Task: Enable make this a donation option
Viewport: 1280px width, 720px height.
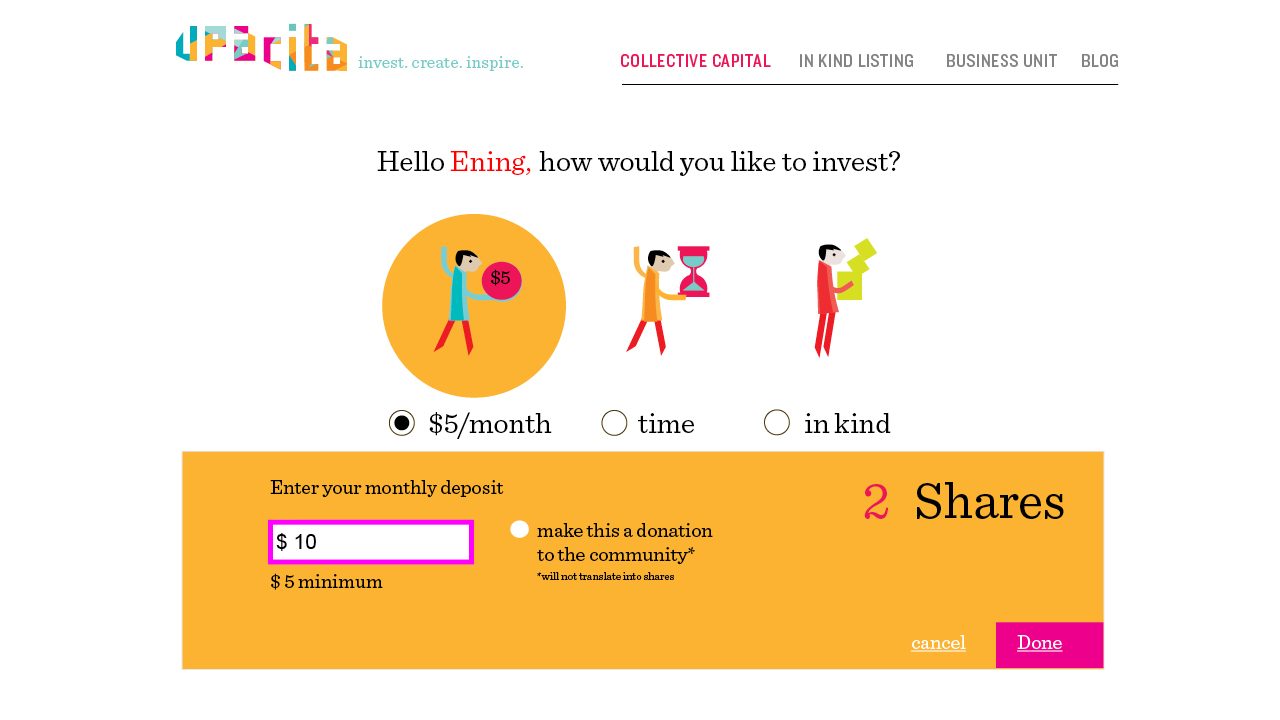Action: (519, 529)
